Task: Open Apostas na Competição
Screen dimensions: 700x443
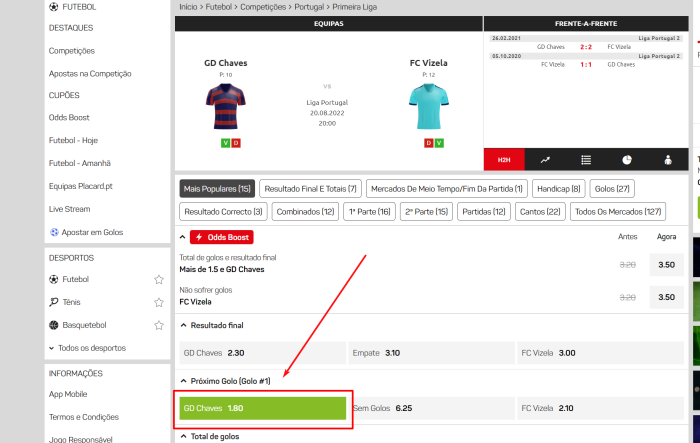Action: (90, 74)
